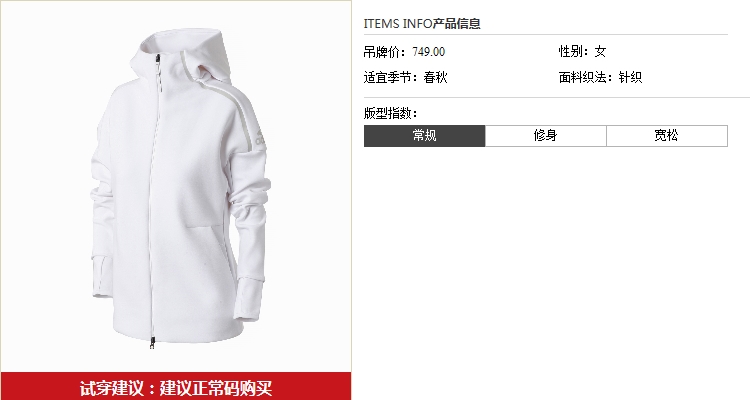This screenshot has height=400, width=750.
Task: Click the white hooded jacket image
Action: tap(181, 188)
